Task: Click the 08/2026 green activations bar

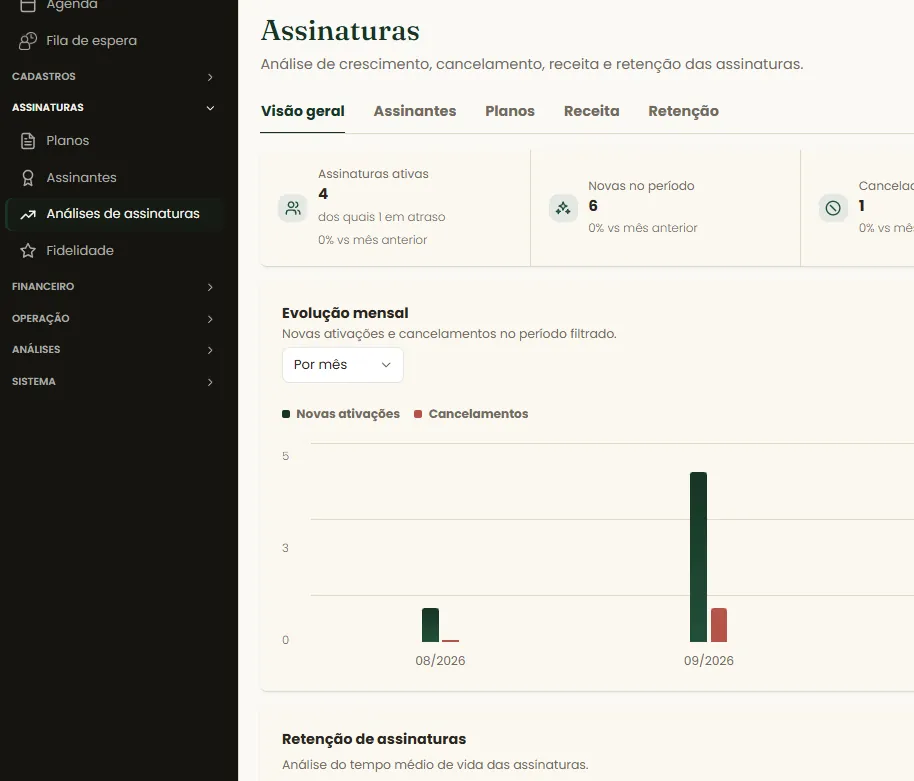Action: (430, 625)
